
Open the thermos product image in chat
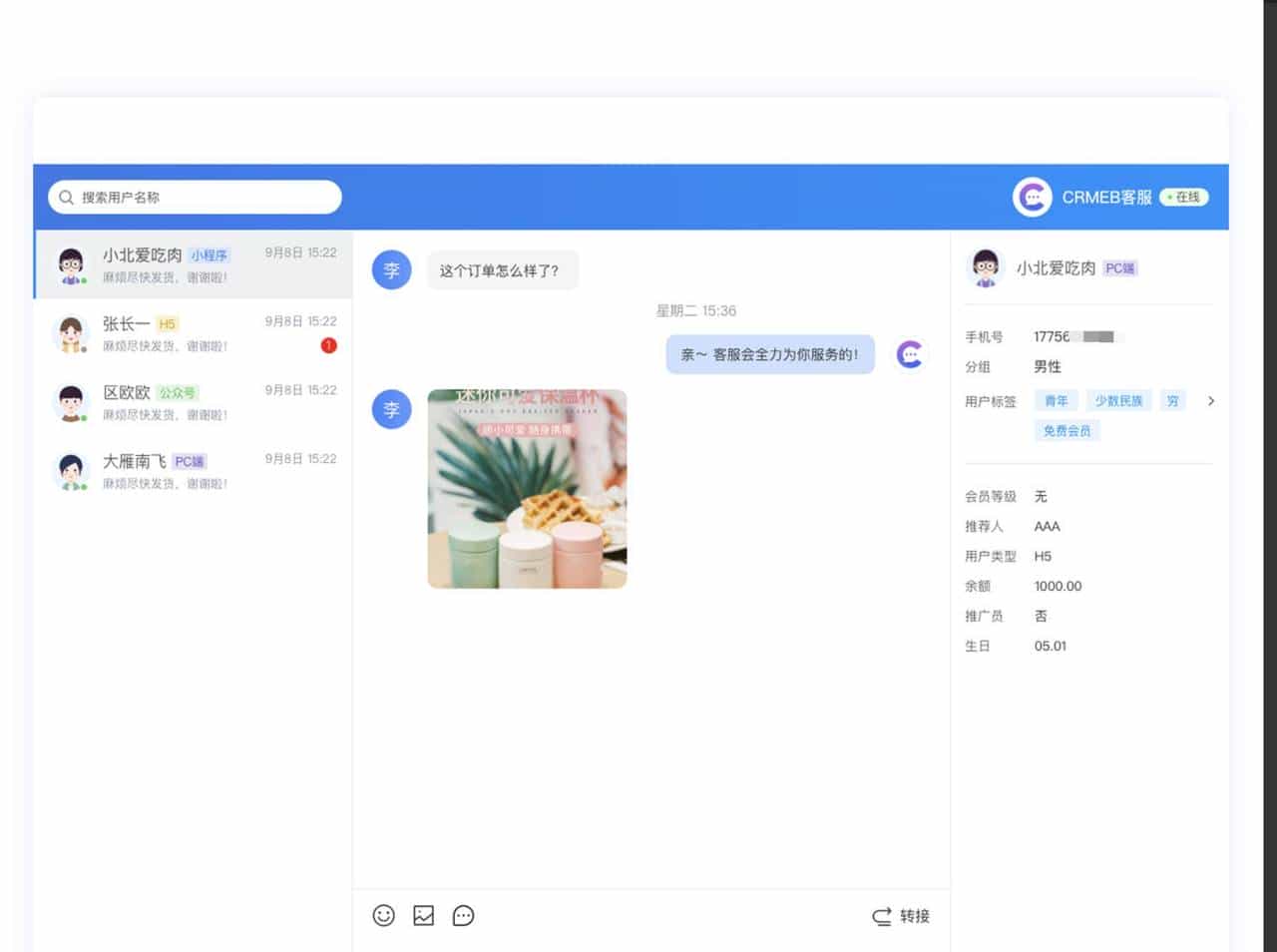point(527,489)
